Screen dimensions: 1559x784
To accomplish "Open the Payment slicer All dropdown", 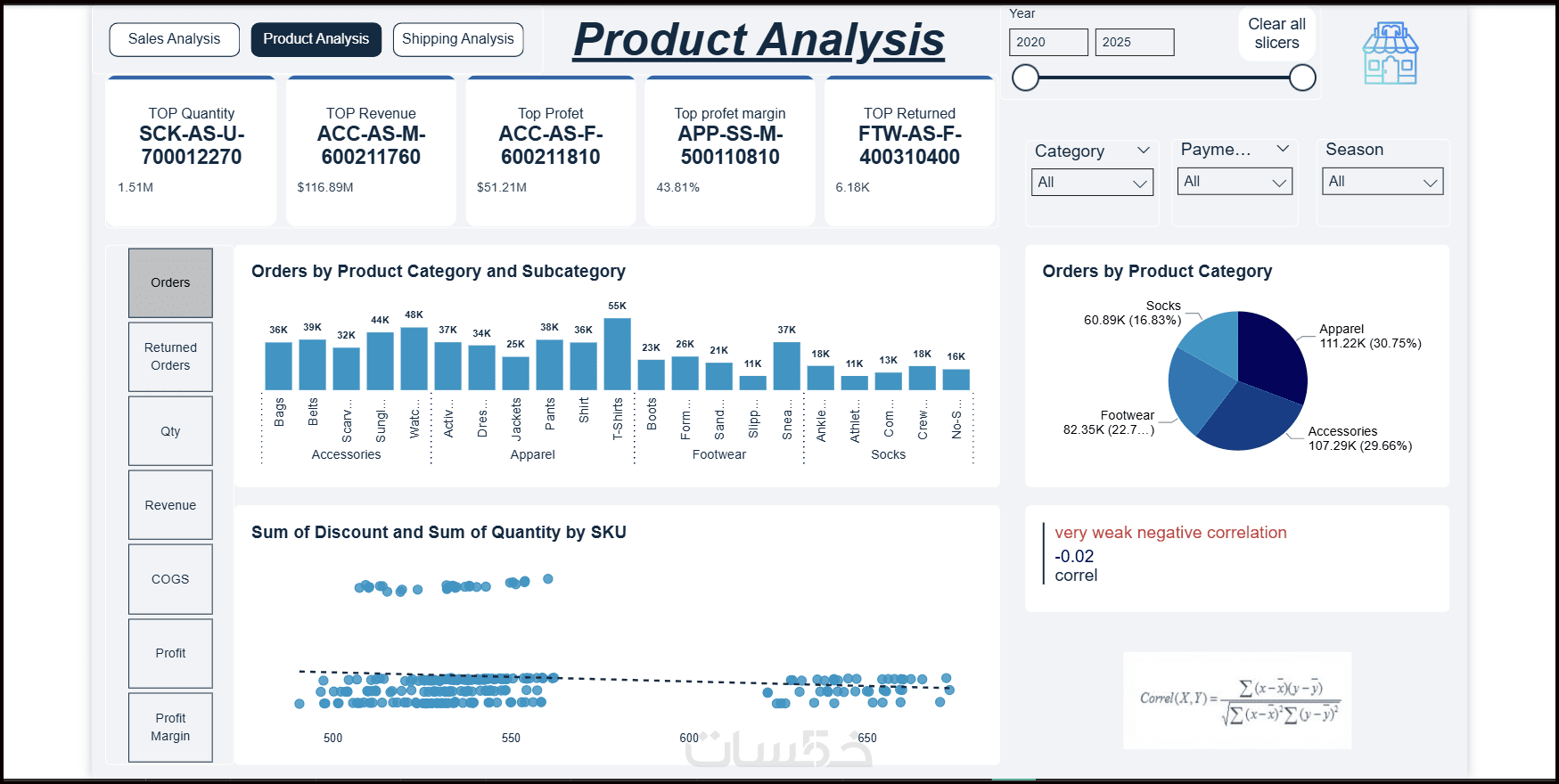I will tap(1235, 182).
